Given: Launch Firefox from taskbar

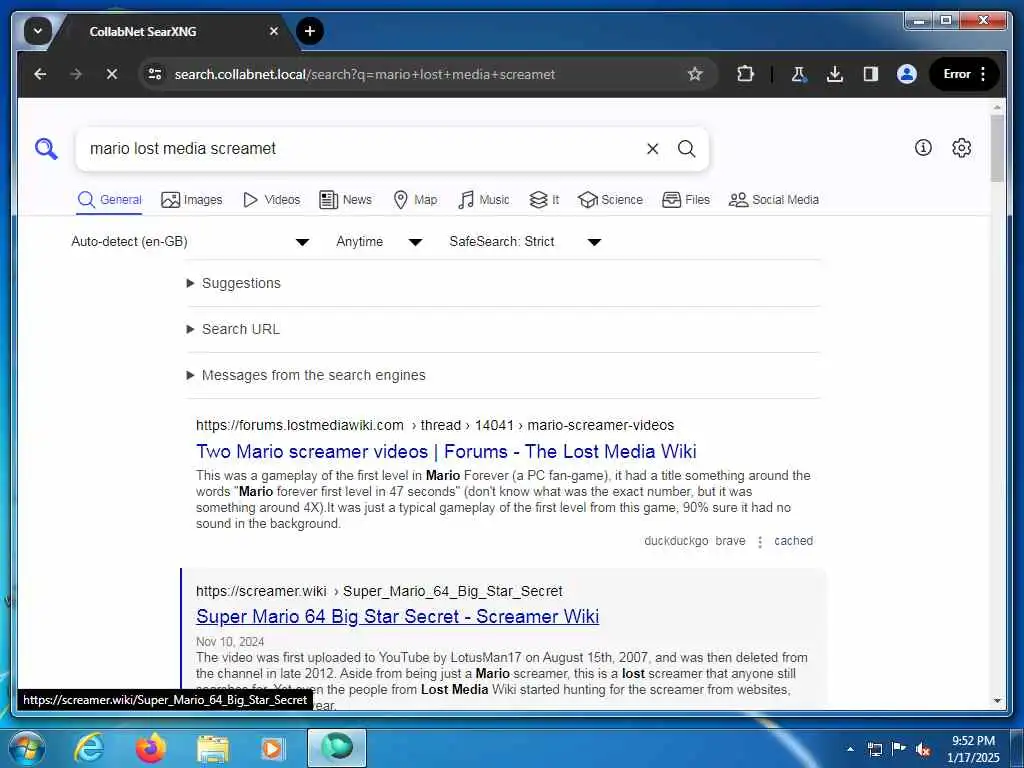Looking at the screenshot, I should coord(150,748).
